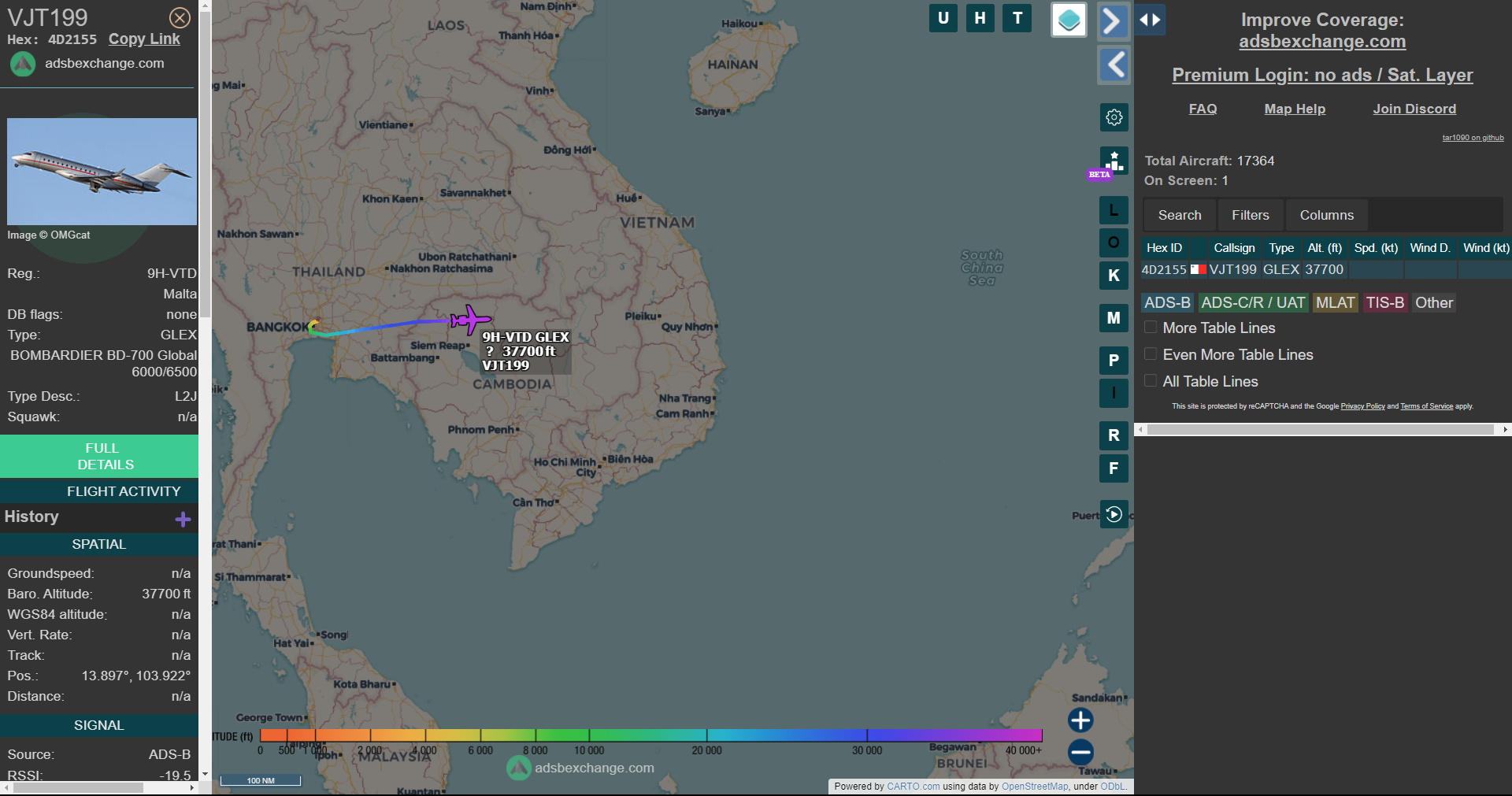Screen dimensions: 1512x796
Task: Open the OpenStreetMap attribution link
Action: coord(1034,787)
